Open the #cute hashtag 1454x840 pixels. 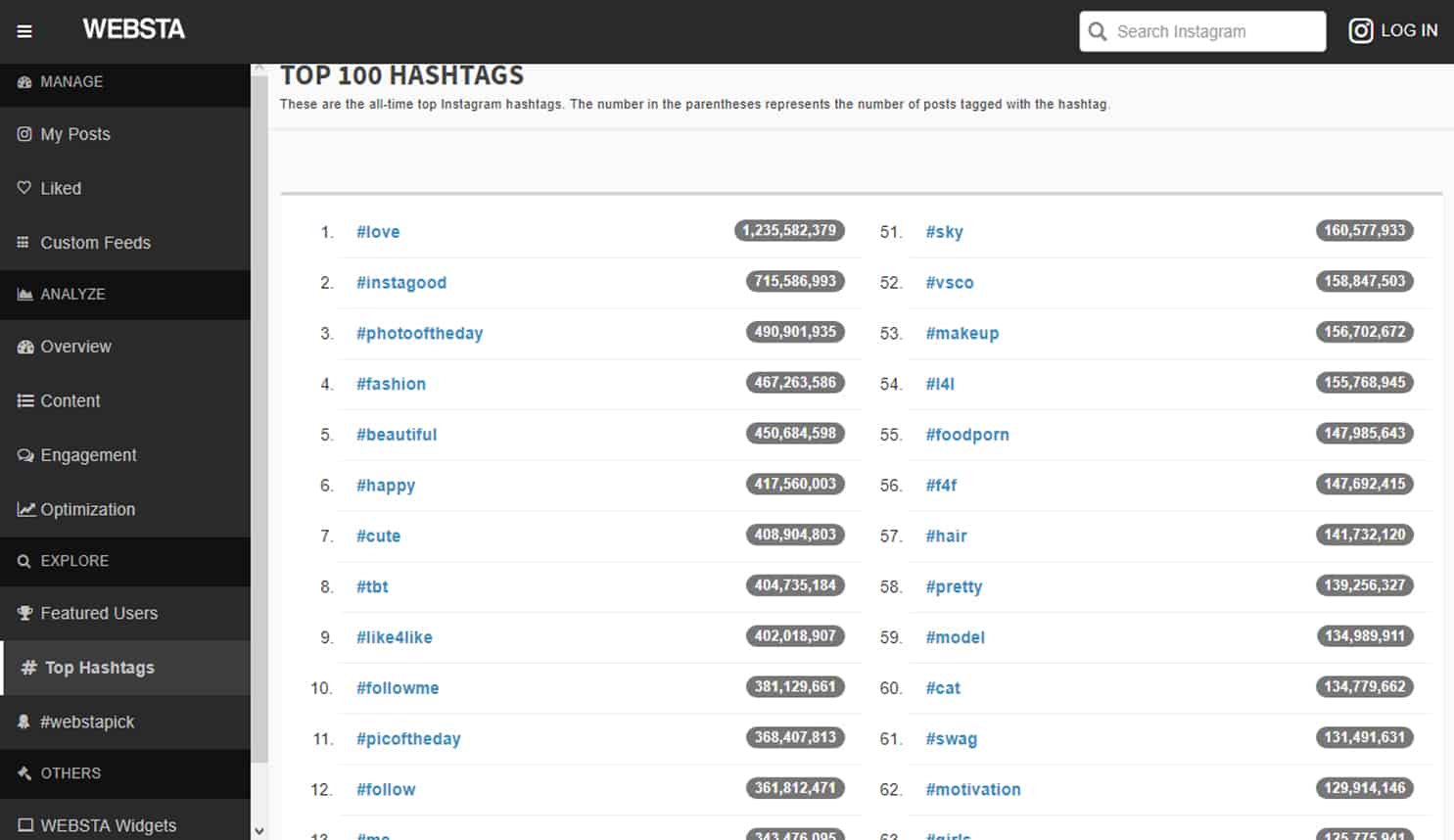(379, 537)
